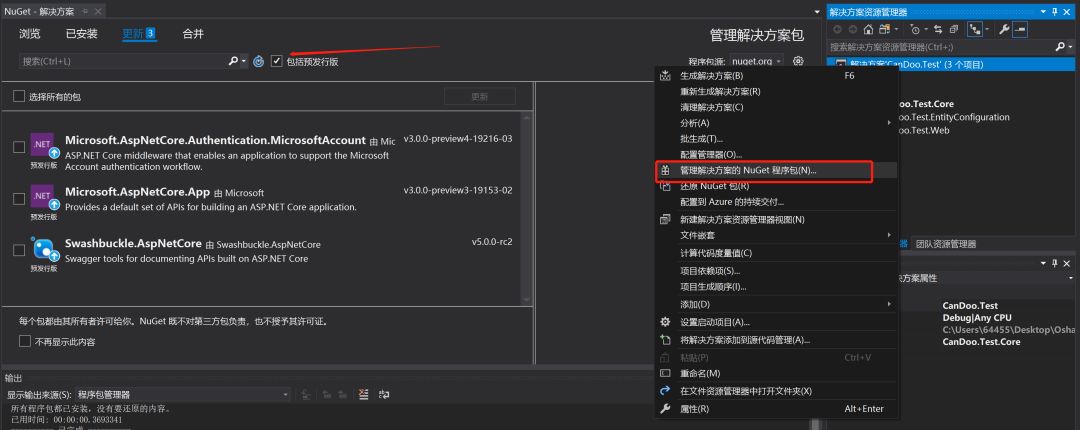Focus the NuGet search input field

click(x=123, y=61)
